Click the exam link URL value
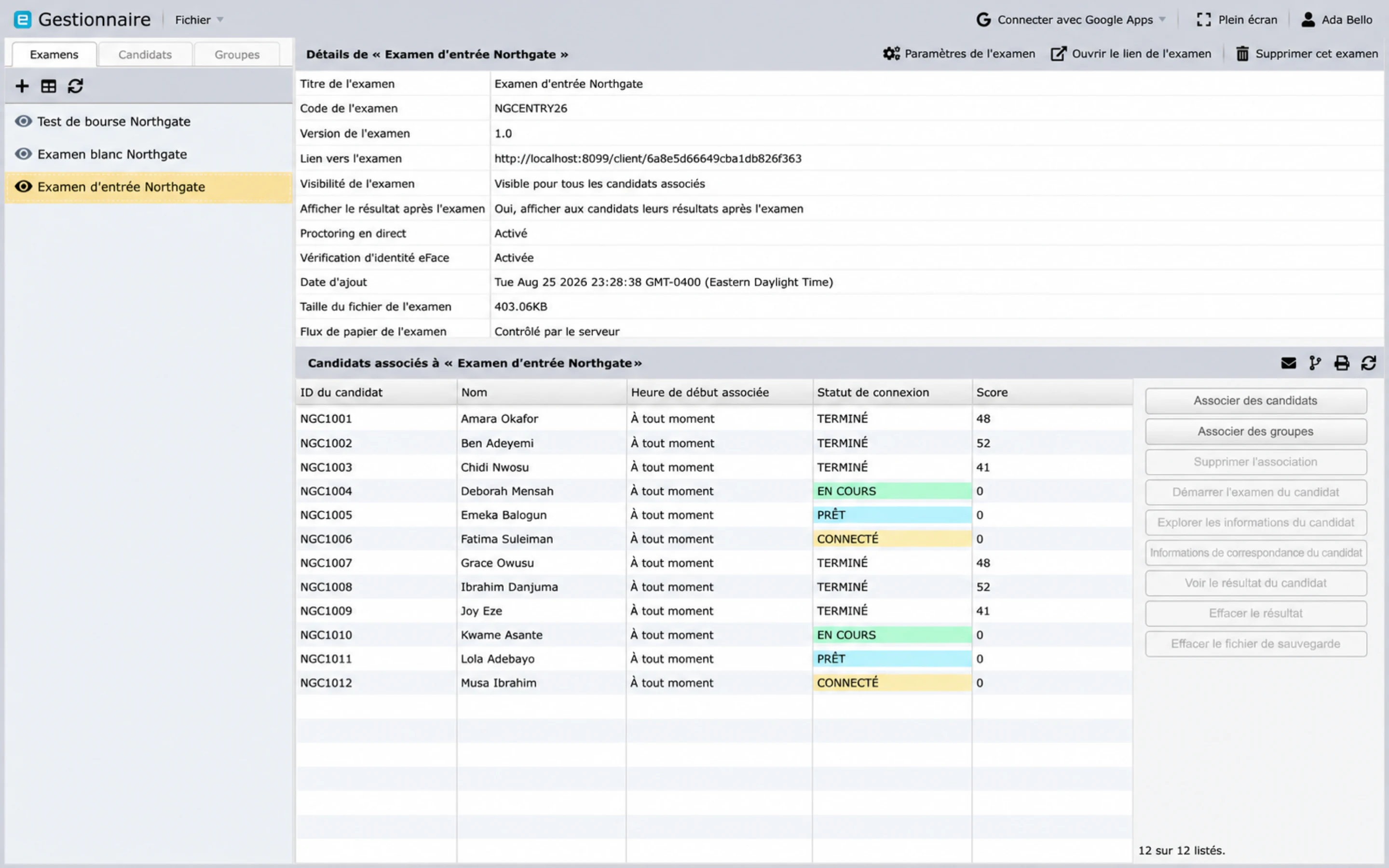The image size is (1389, 868). [647, 159]
